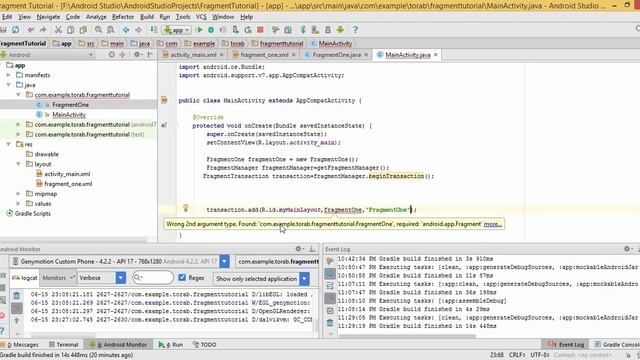The image size is (640, 360).
Task: Click the Undo arrow icon
Action: tap(31, 30)
